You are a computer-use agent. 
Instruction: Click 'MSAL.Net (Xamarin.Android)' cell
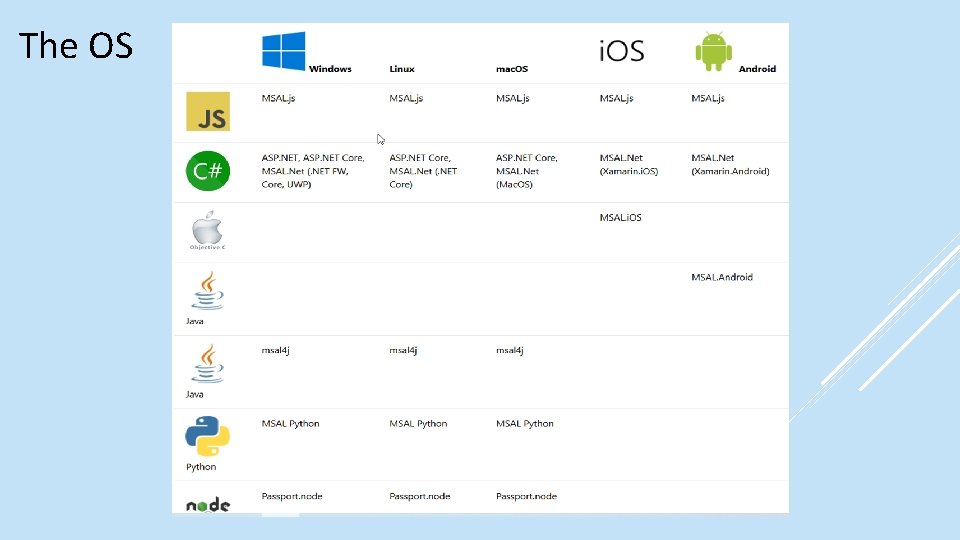pyautogui.click(x=730, y=165)
